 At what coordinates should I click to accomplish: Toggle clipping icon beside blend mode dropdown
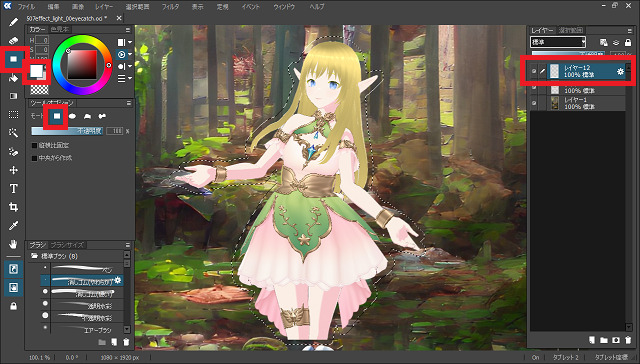604,42
